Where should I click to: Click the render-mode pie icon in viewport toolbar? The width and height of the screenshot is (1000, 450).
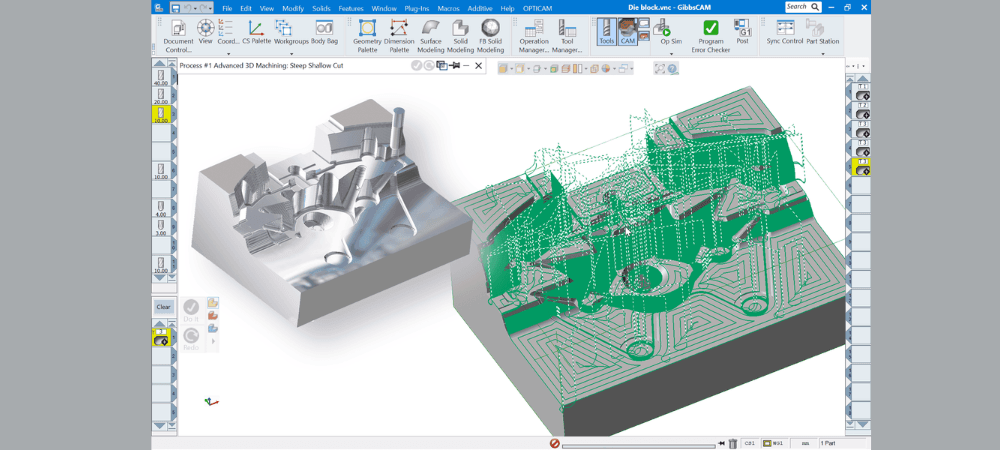point(606,69)
